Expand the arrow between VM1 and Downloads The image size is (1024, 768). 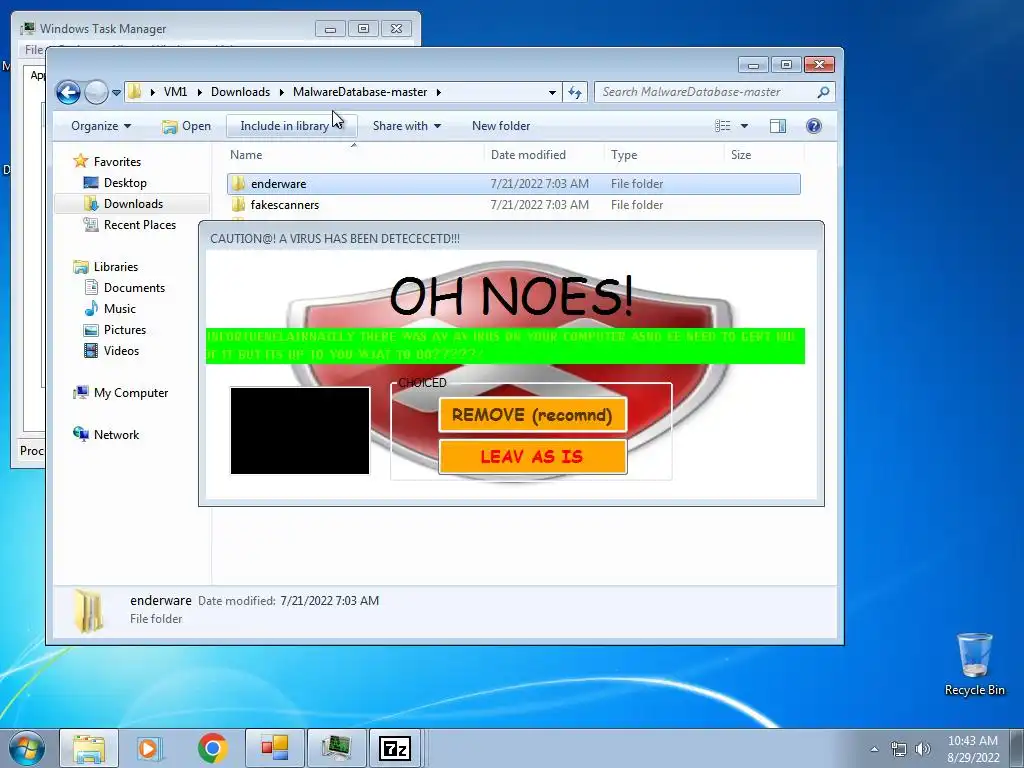[x=200, y=92]
